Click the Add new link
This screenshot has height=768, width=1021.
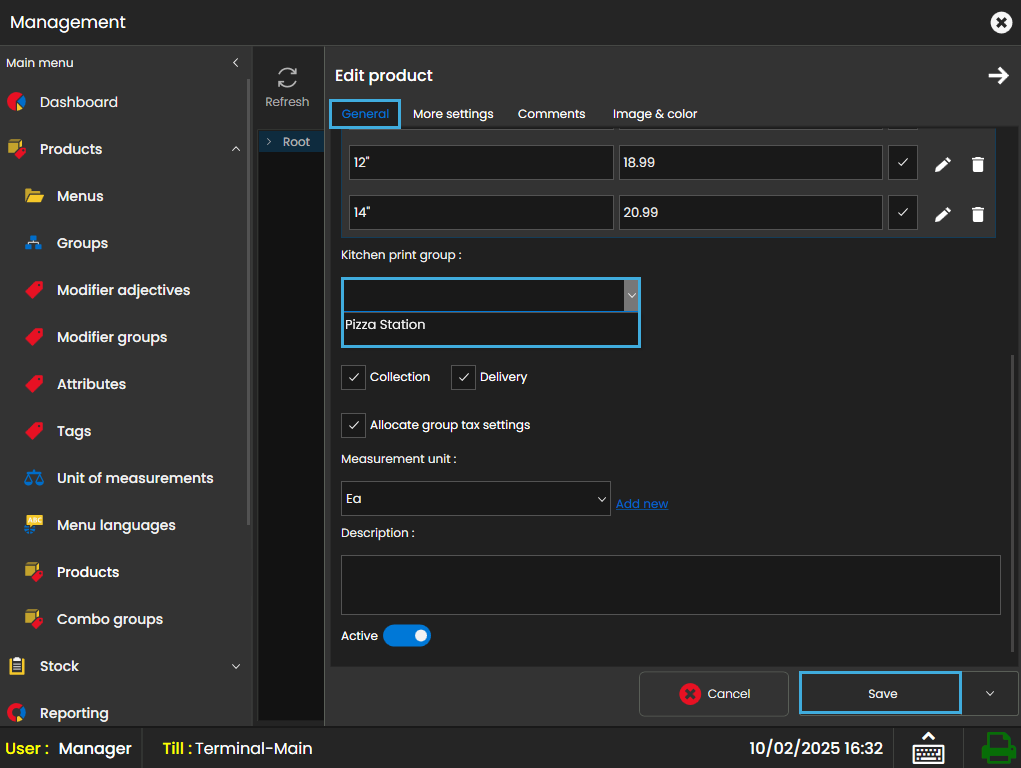pos(642,504)
